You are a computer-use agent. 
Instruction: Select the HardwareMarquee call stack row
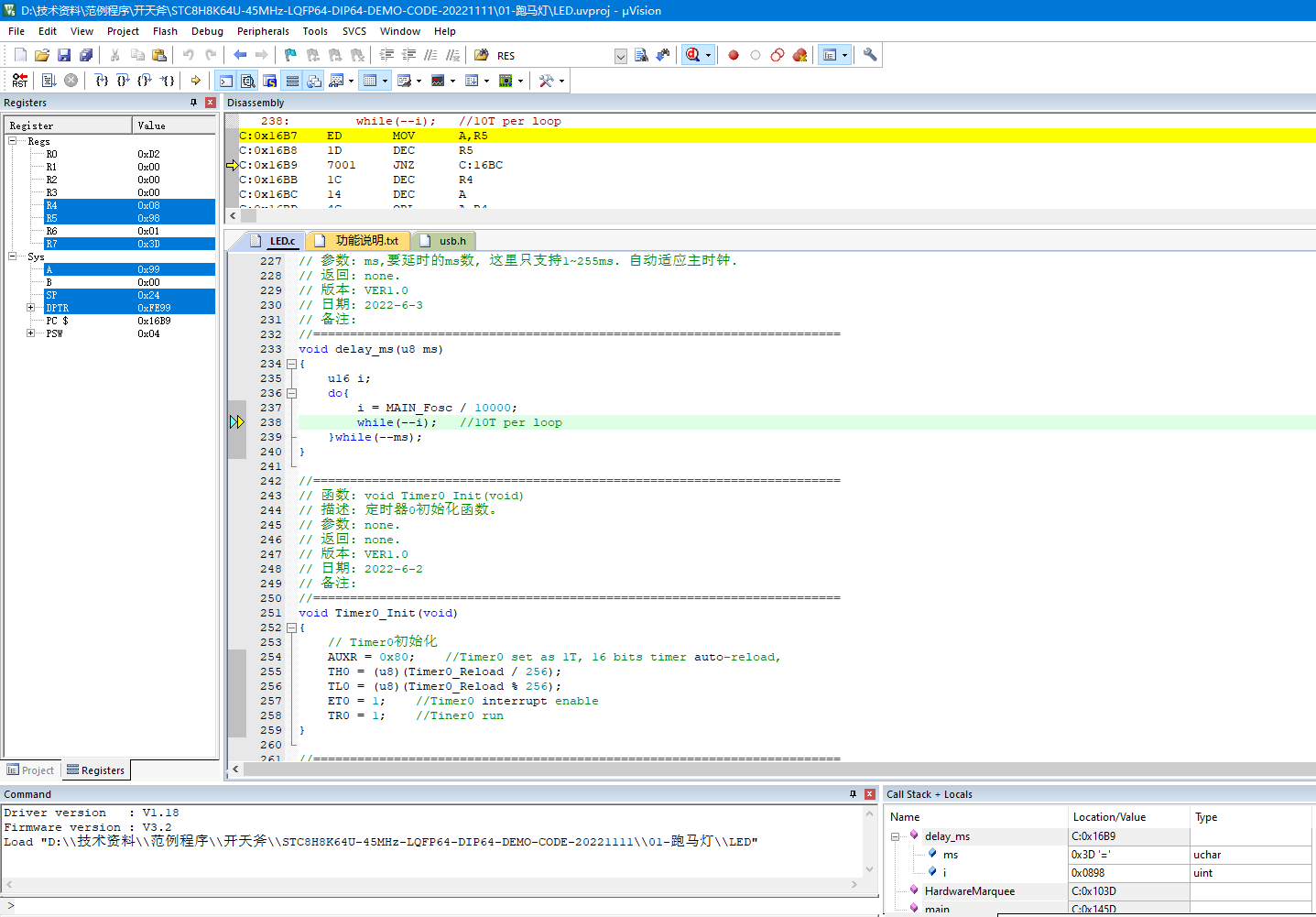(1099, 891)
